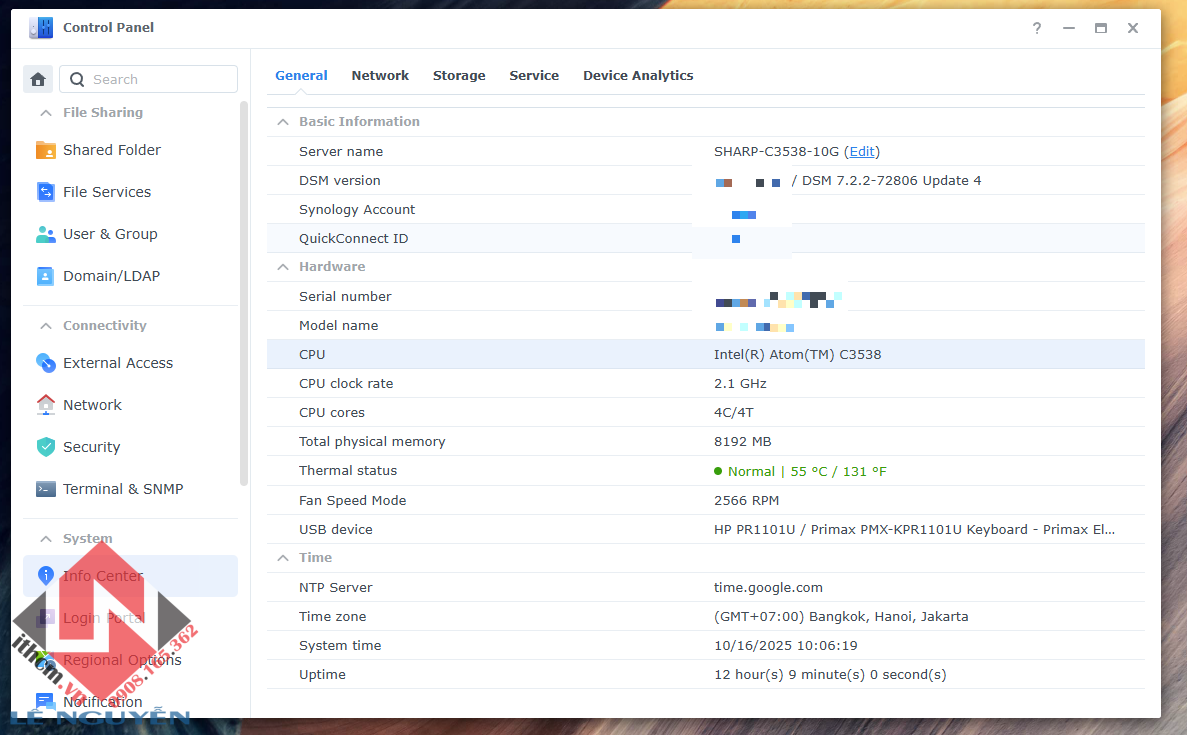Click the Home icon in sidebar

[x=38, y=80]
